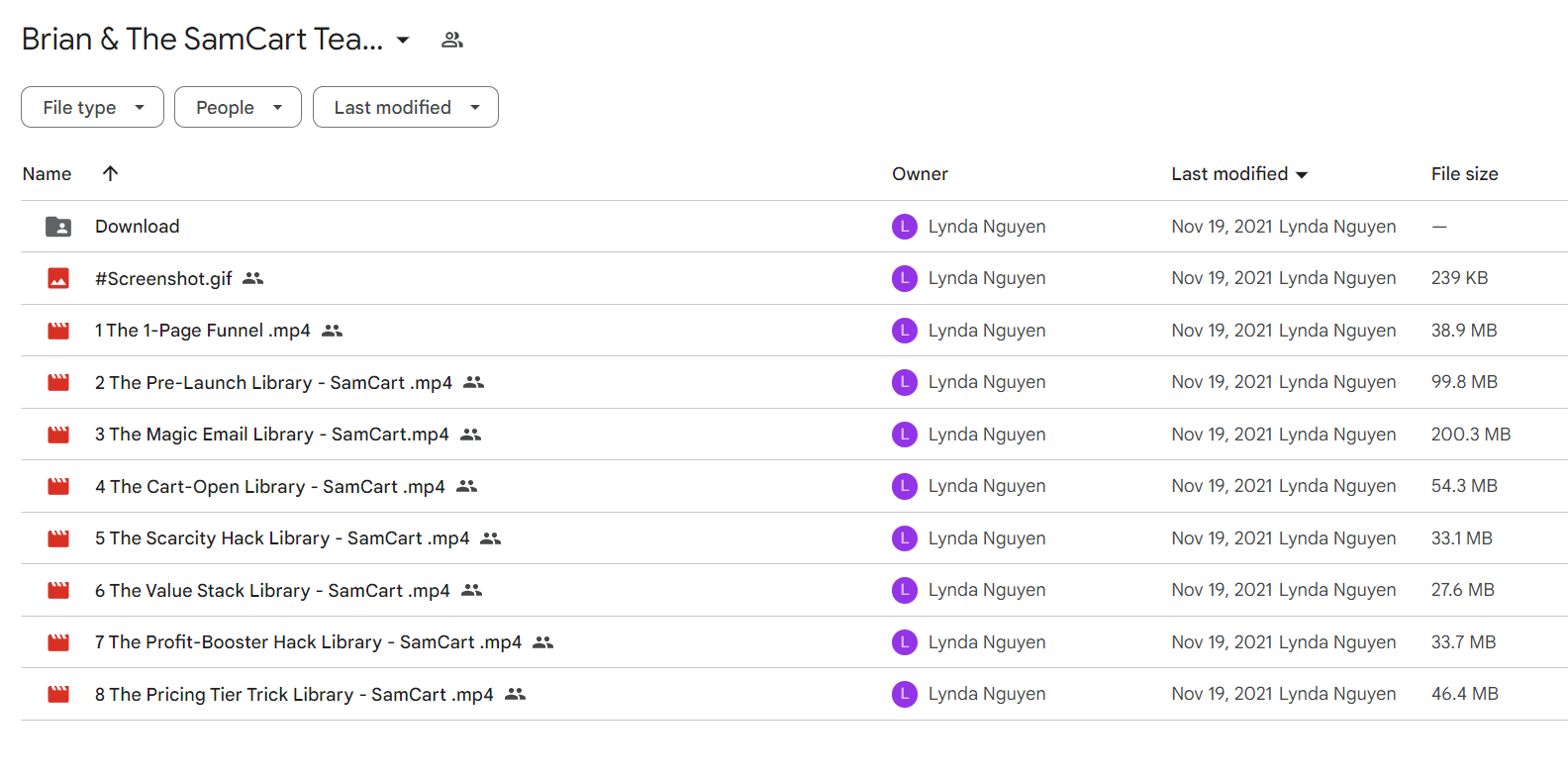Select 1 The 1-Page Funnel .mp4
The height and width of the screenshot is (779, 1568).
[x=203, y=331]
